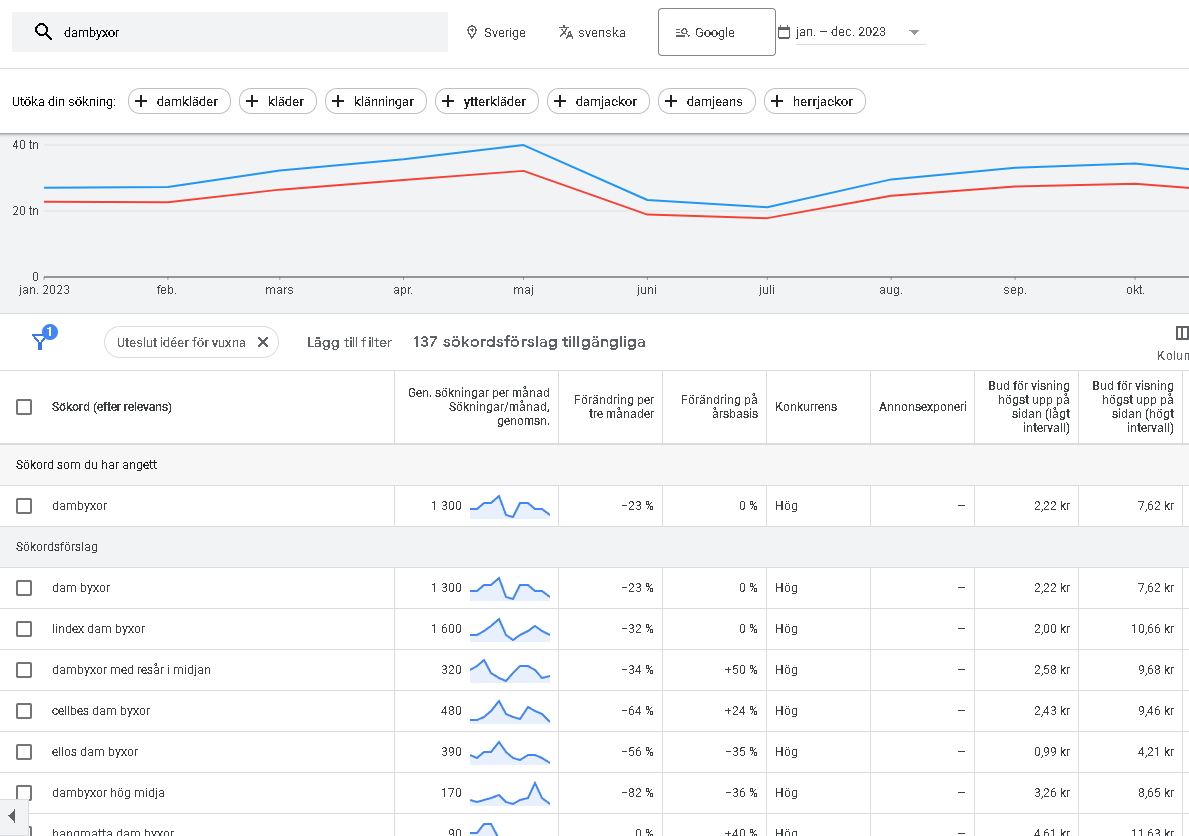Add damjackor to broaden search
Viewport: 1189px width, 836px height.
point(598,101)
